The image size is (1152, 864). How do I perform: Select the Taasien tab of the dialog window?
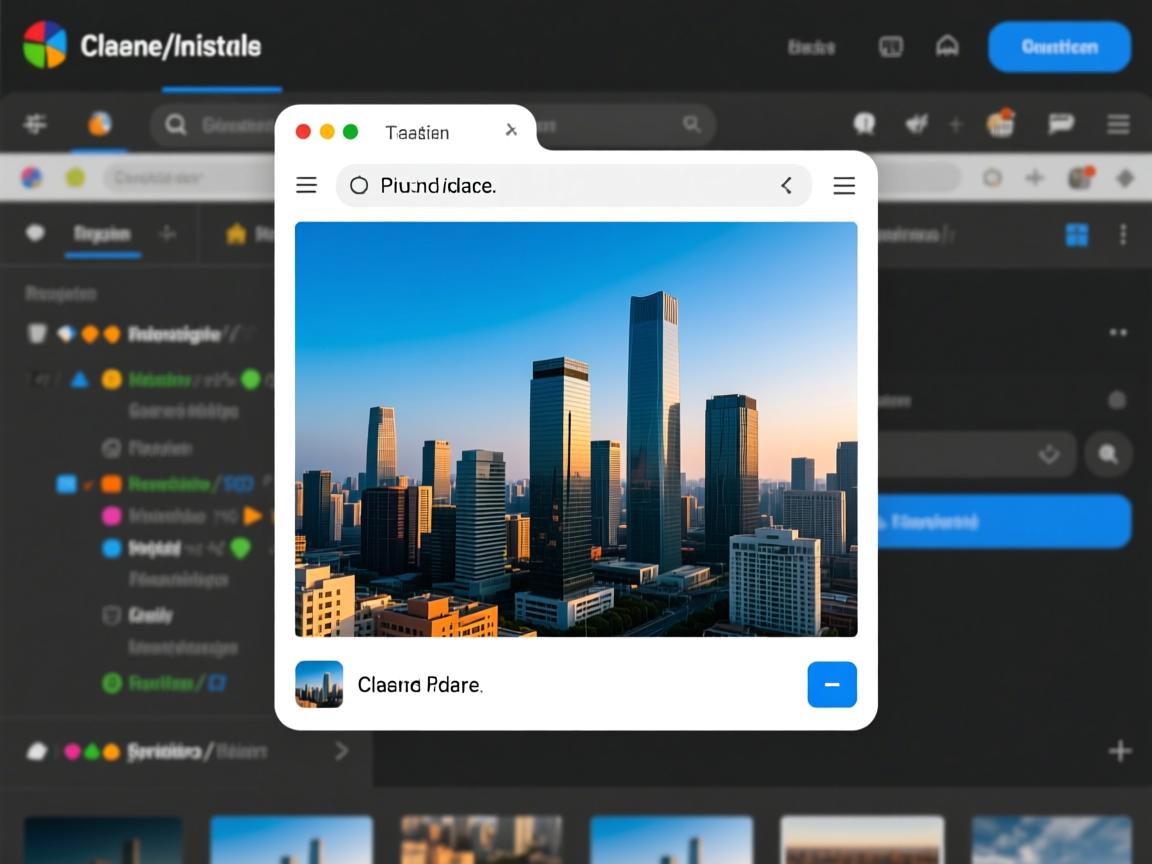417,132
